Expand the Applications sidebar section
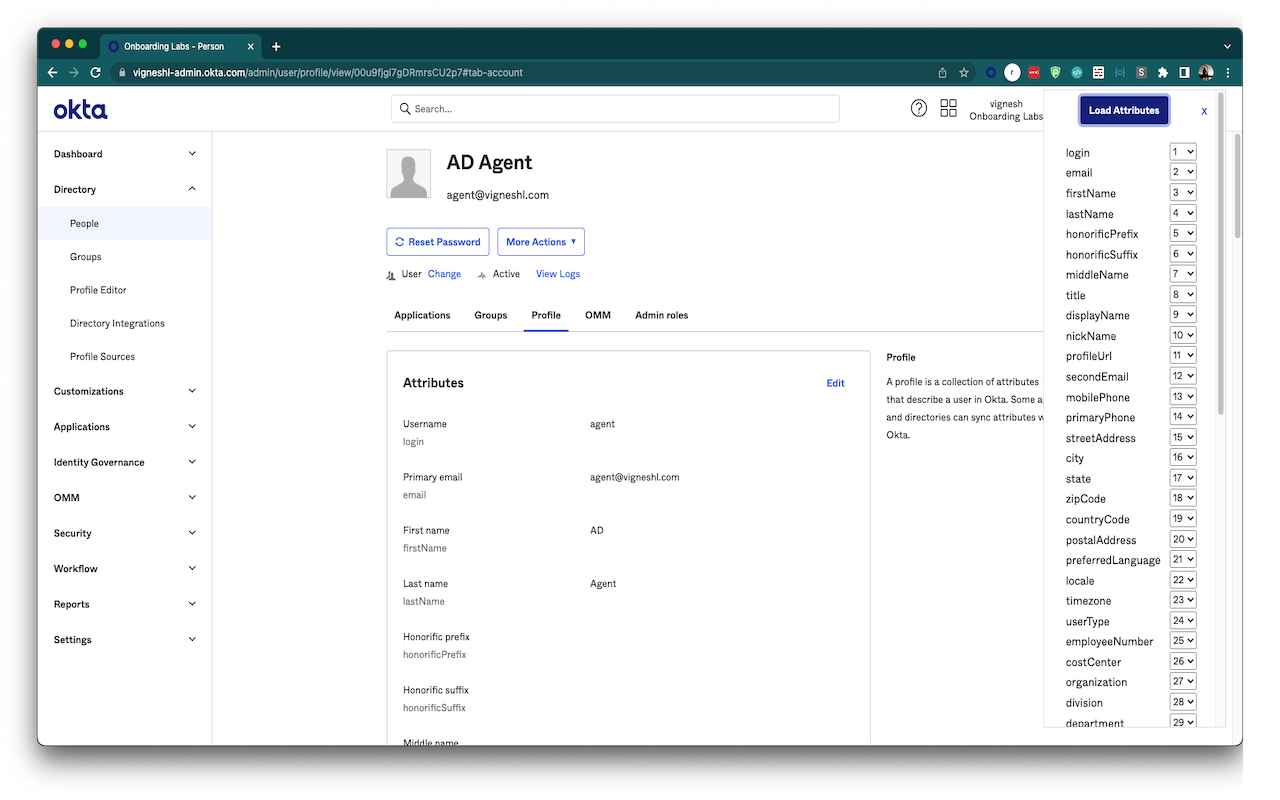This screenshot has width=1280, height=800. coord(125,427)
